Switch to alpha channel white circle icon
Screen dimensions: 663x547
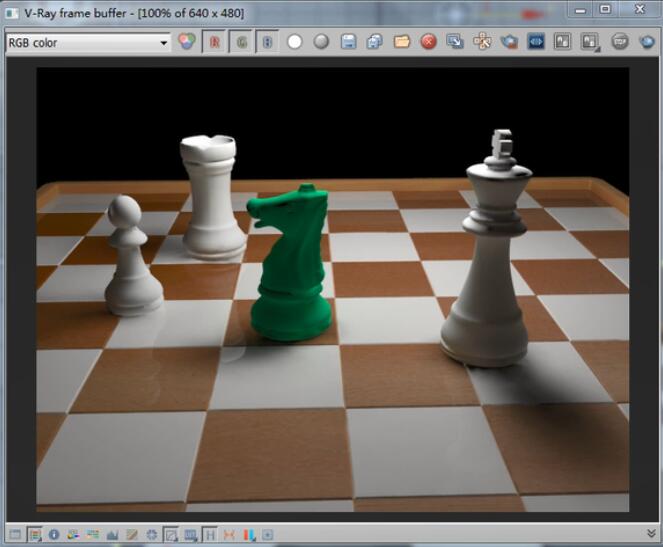[x=295, y=42]
